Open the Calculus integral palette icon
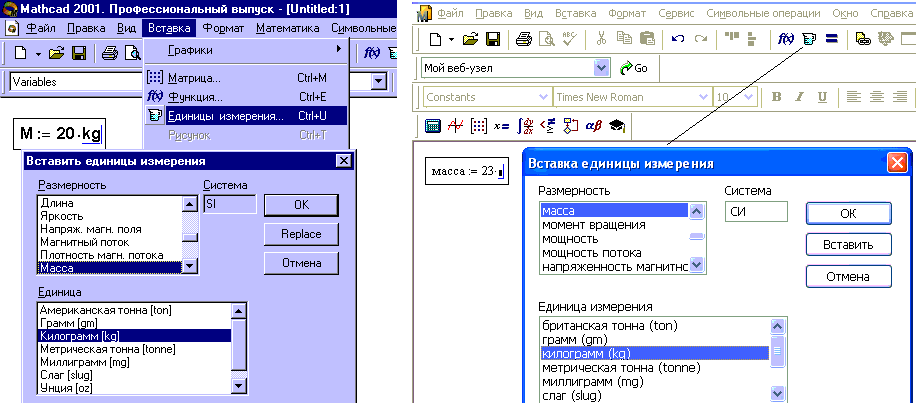 525,126
